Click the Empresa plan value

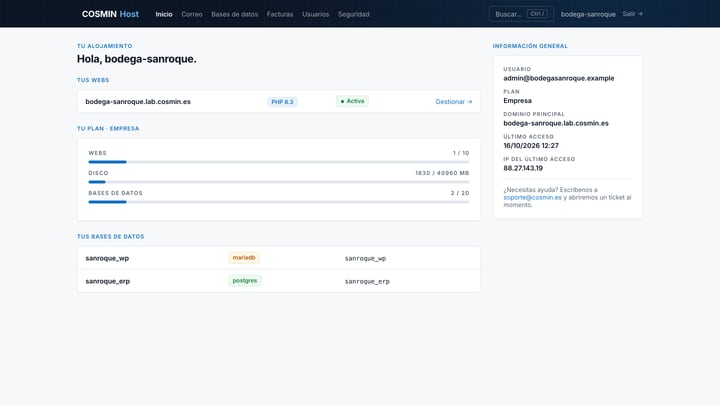click(x=518, y=101)
